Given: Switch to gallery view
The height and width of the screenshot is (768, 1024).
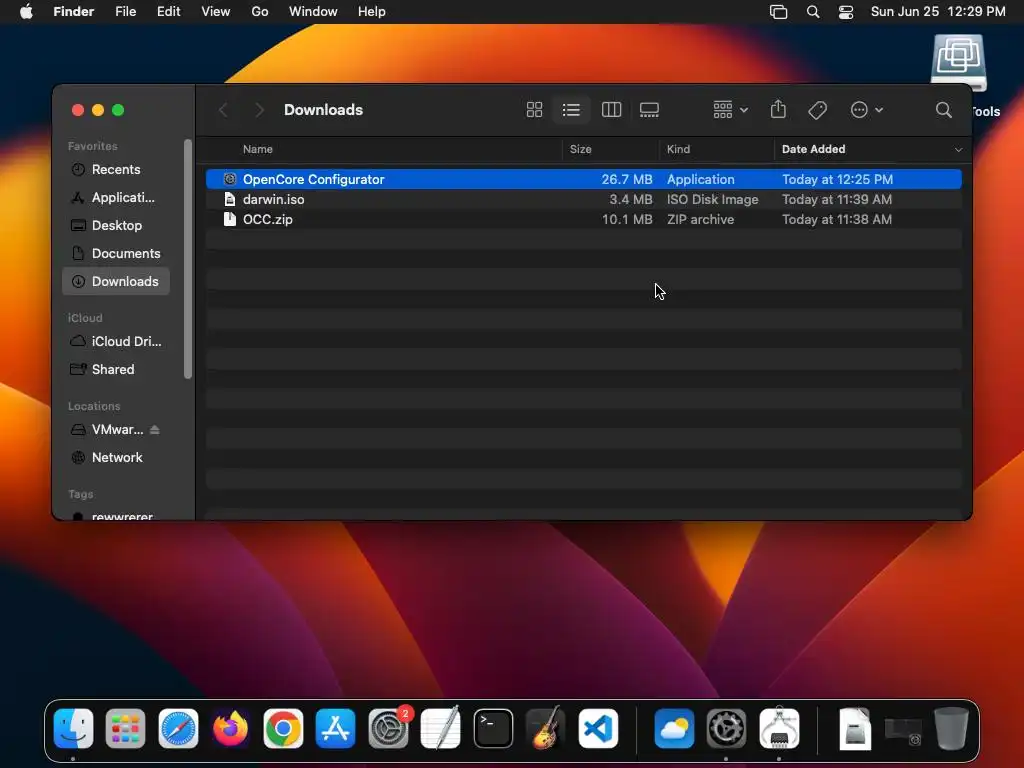Looking at the screenshot, I should (649, 110).
